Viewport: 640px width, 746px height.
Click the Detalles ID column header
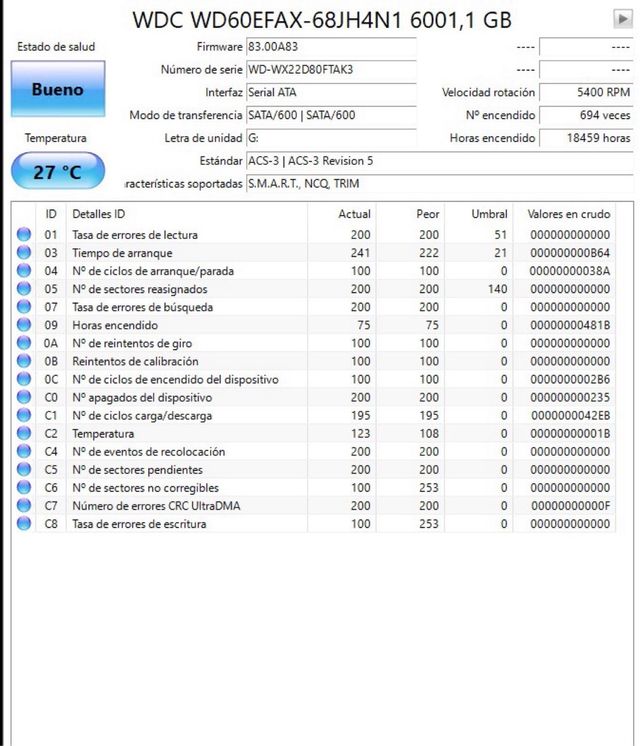pyautogui.click(x=98, y=214)
